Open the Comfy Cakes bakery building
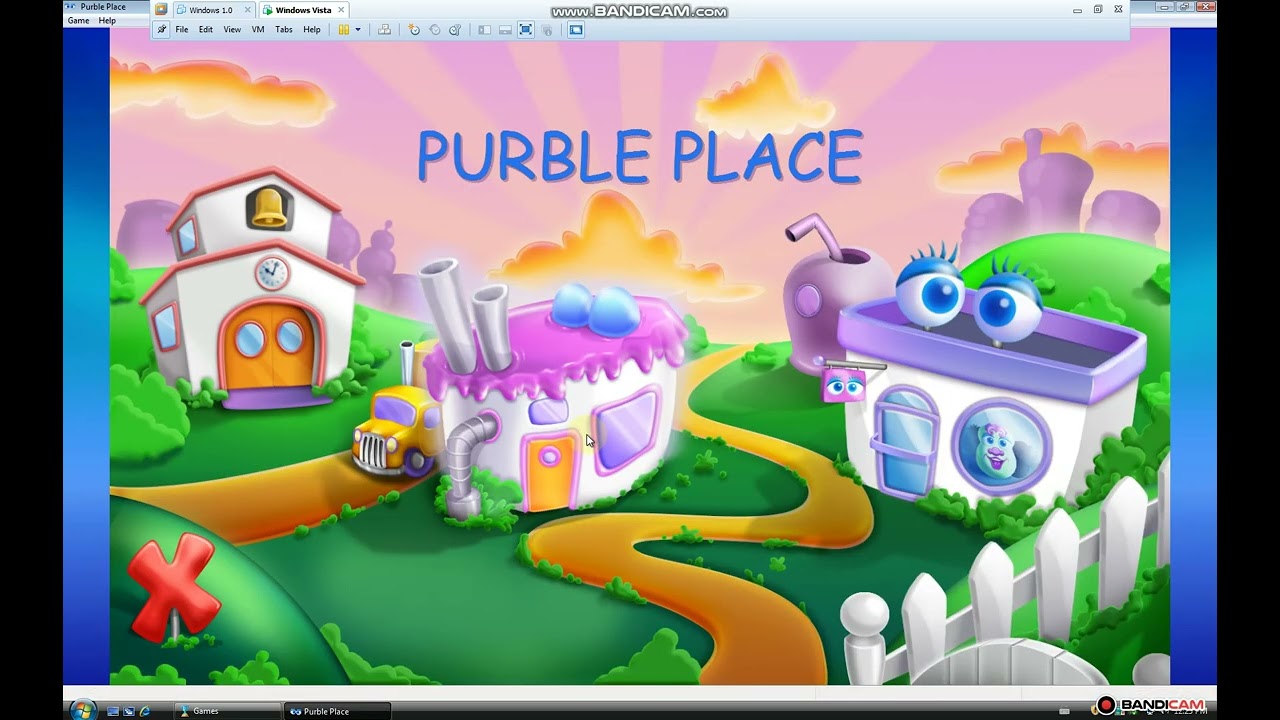 tap(555, 400)
